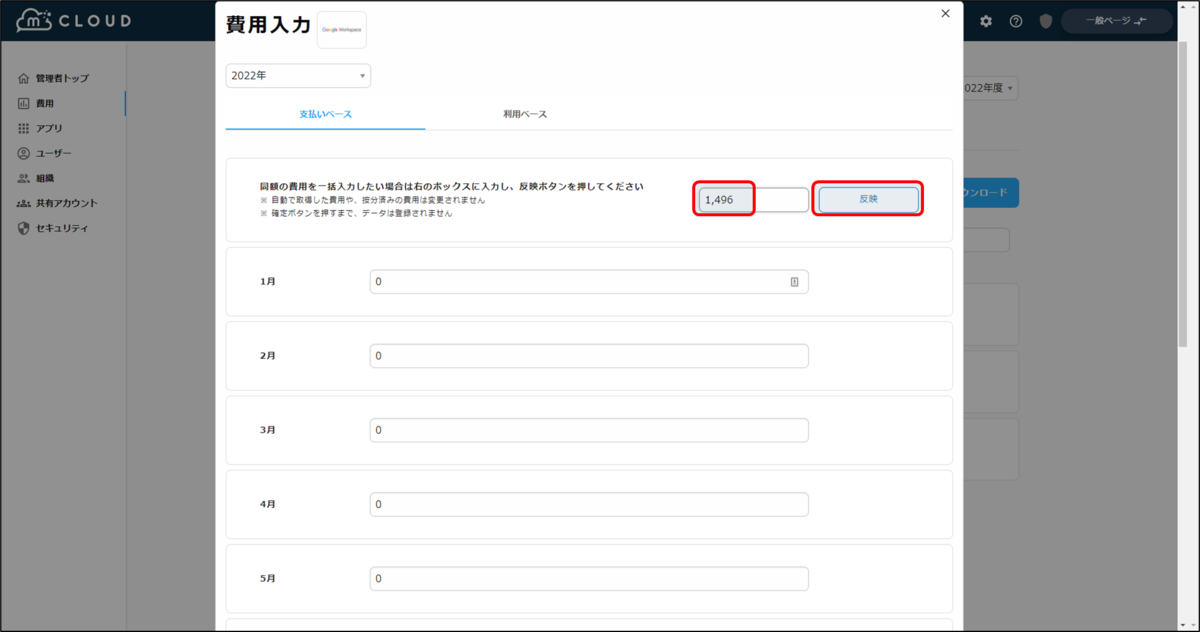The image size is (1200, 632).
Task: Click the note 確定ボタンを押すまで、データは登録されません
Action: (x=356, y=213)
